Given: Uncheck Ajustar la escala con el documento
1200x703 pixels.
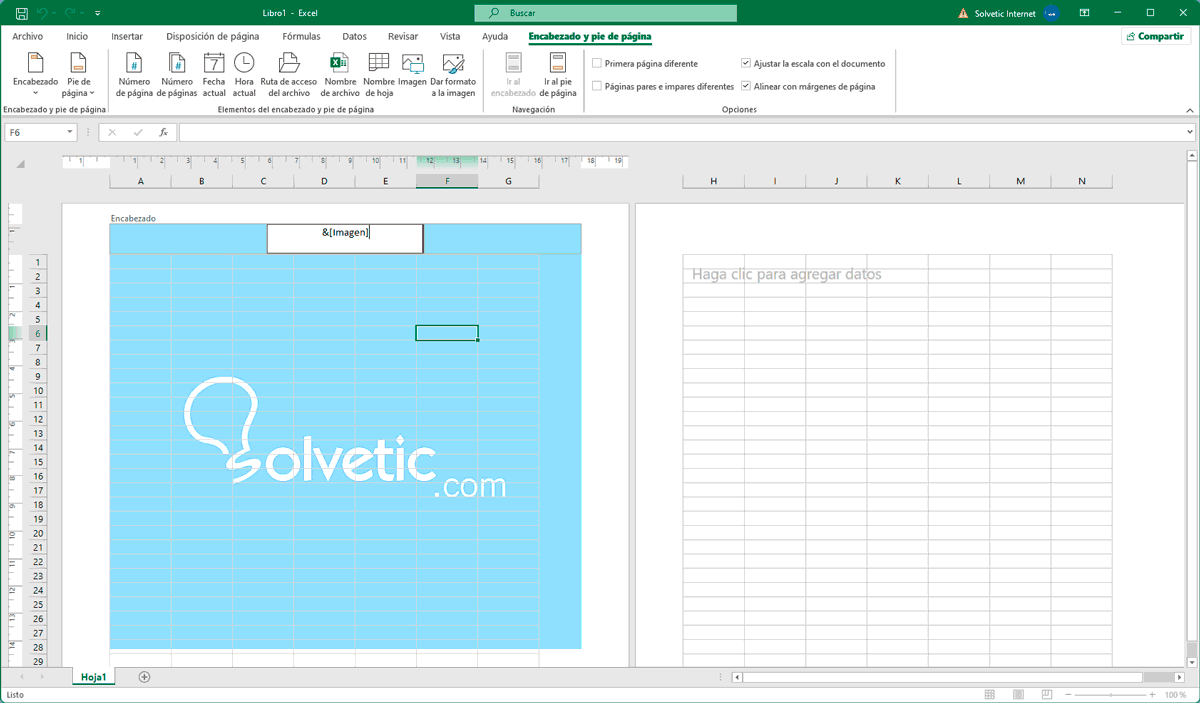Looking at the screenshot, I should (x=746, y=63).
